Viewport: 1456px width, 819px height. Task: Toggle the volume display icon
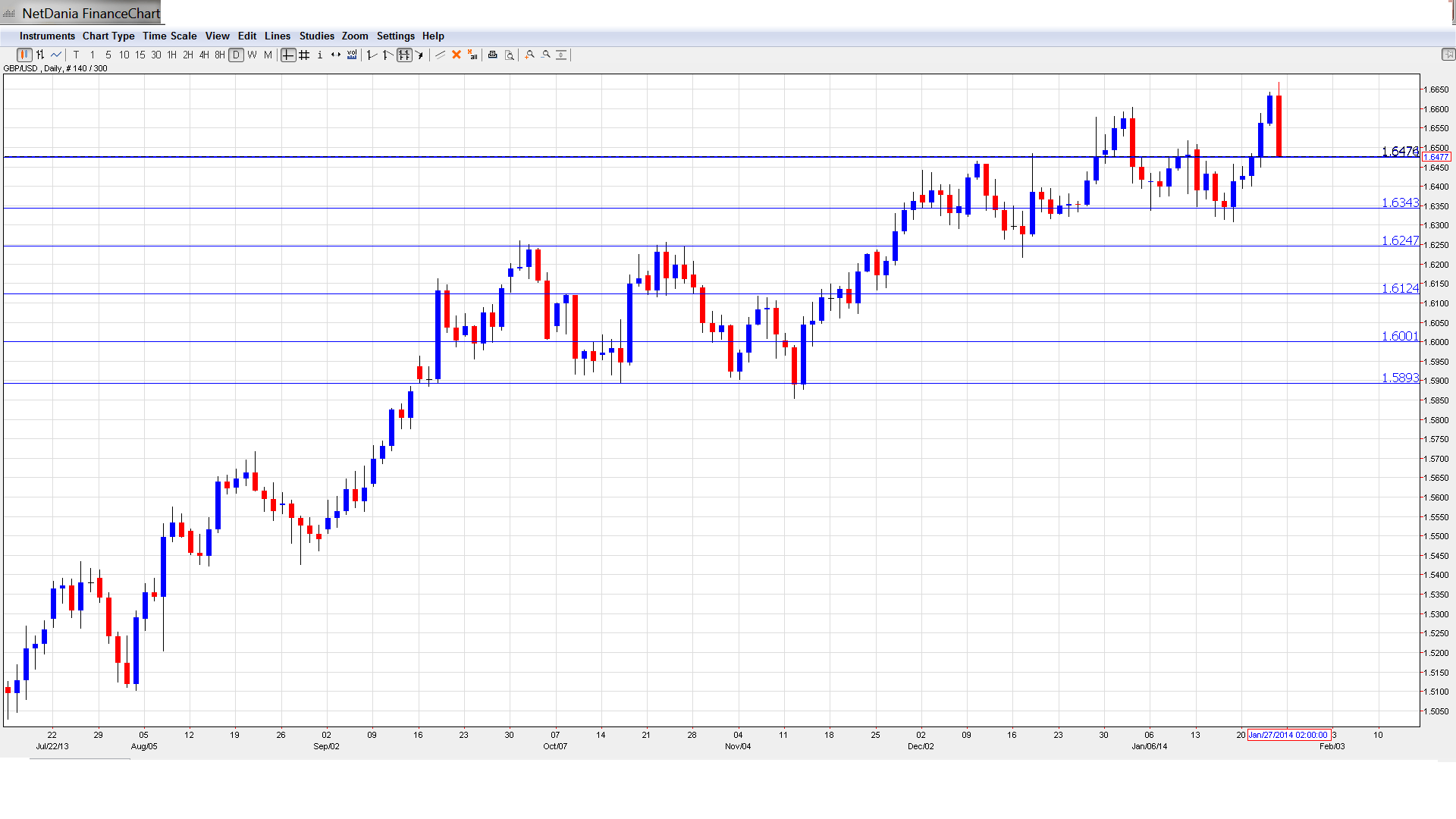[x=352, y=55]
